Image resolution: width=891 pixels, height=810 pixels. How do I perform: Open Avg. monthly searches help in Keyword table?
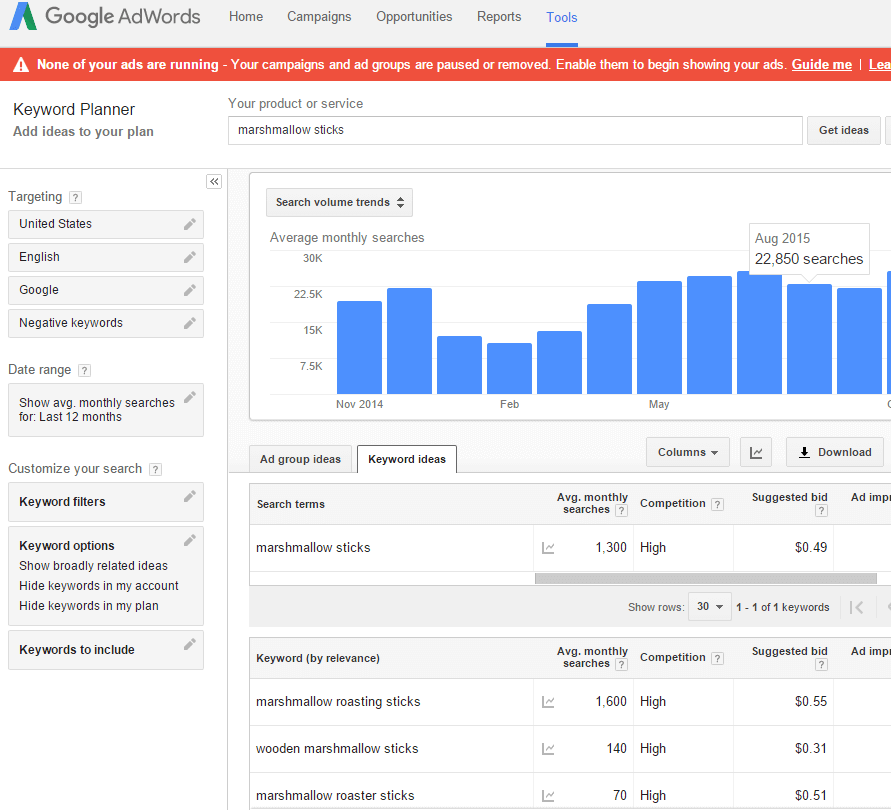tap(622, 664)
